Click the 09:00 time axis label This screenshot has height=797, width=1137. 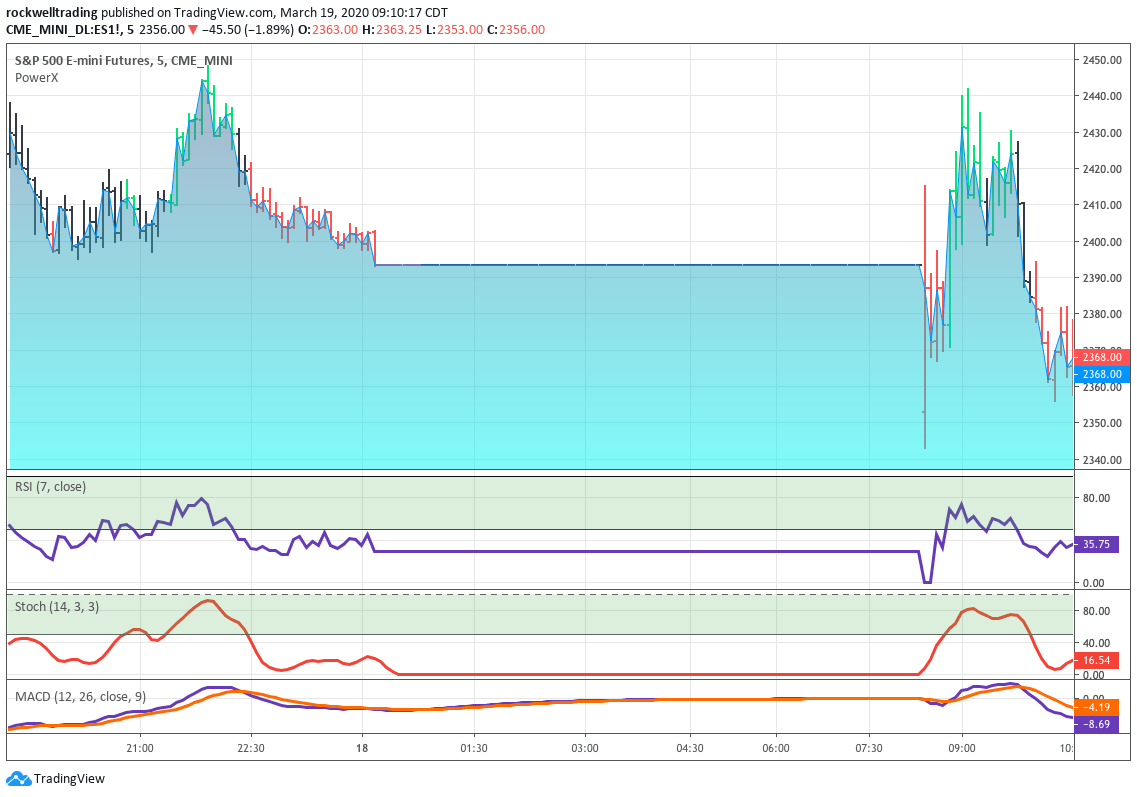click(962, 748)
